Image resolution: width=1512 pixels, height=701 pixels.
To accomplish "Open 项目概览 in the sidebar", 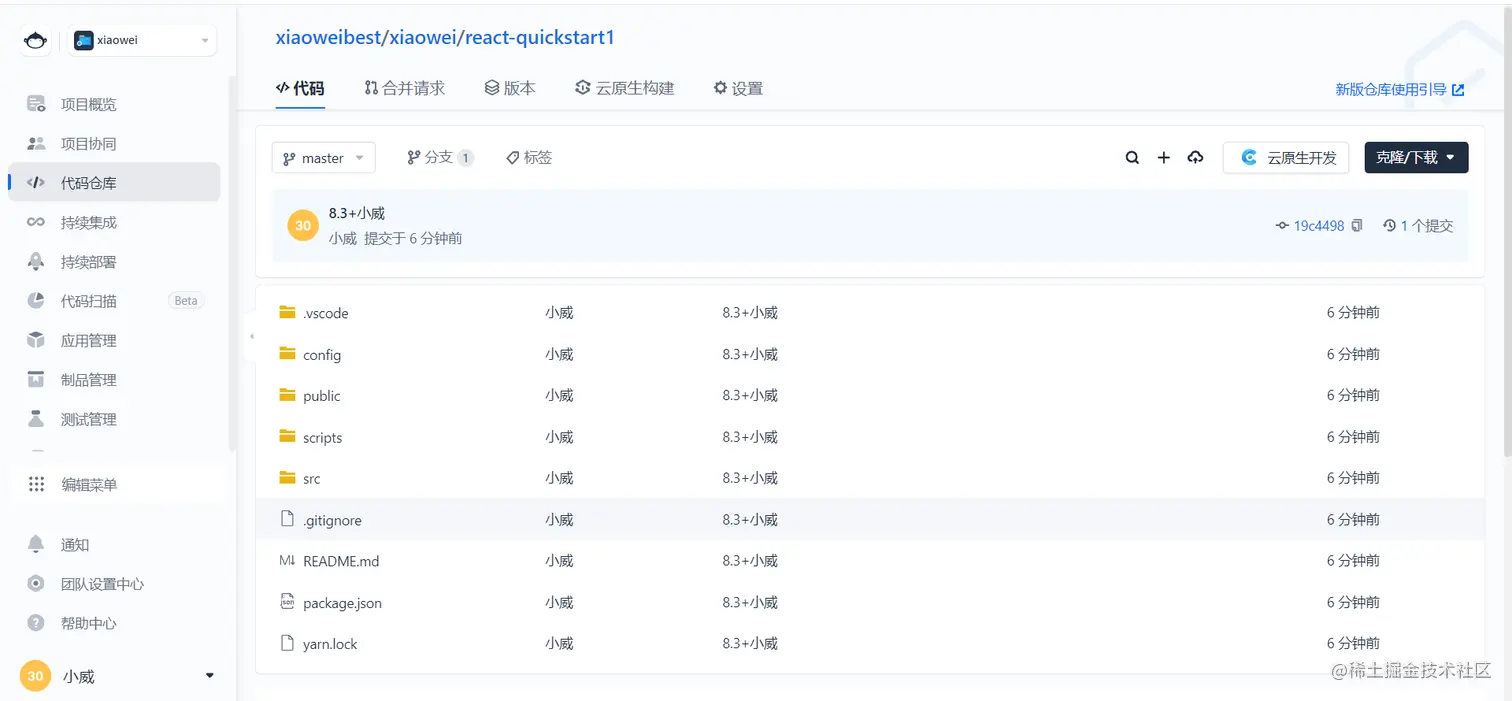I will coord(113,104).
